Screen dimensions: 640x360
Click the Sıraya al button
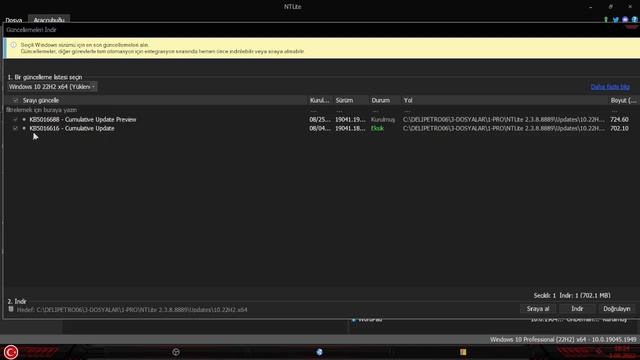[538, 309]
